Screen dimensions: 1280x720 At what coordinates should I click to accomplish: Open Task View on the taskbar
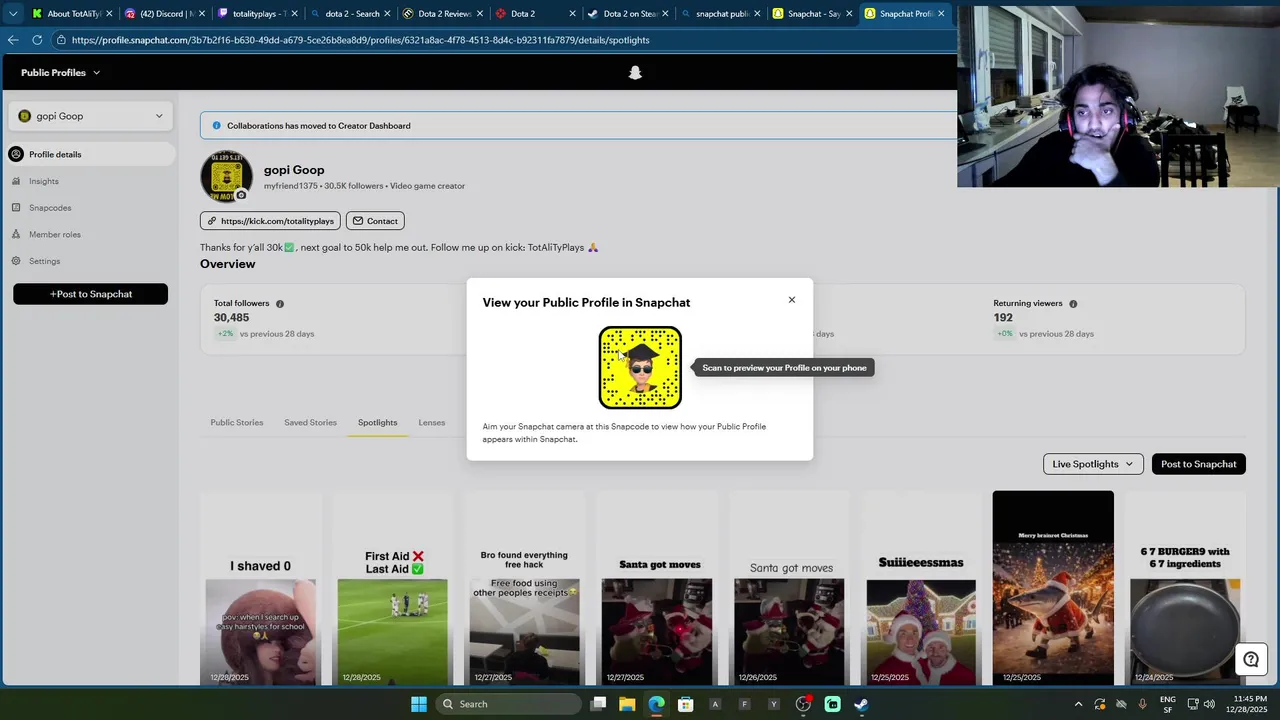[598, 704]
